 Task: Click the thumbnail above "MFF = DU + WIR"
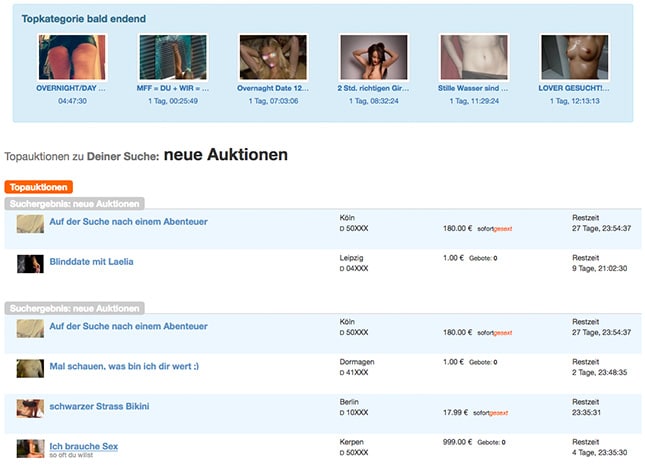click(x=172, y=57)
